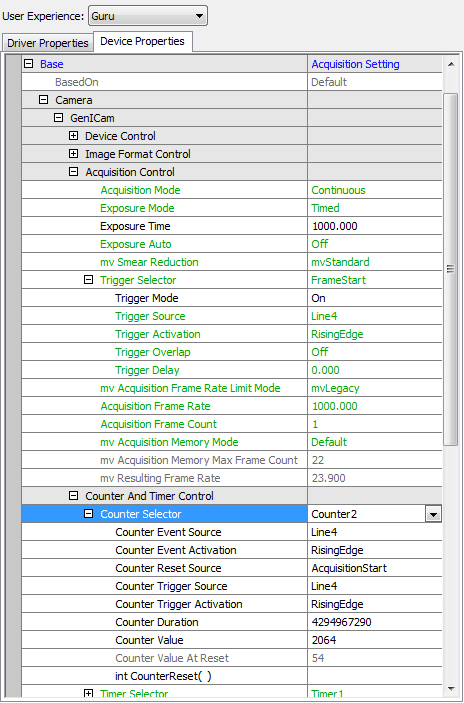
Task: Click the Exposure Time value field
Action: 375,226
